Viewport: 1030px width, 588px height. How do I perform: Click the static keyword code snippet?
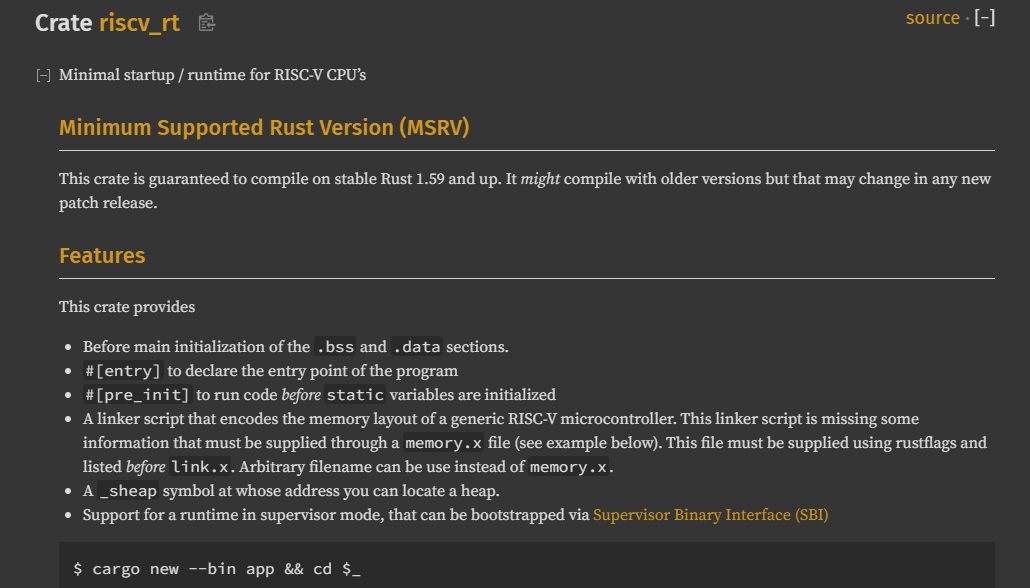(355, 395)
